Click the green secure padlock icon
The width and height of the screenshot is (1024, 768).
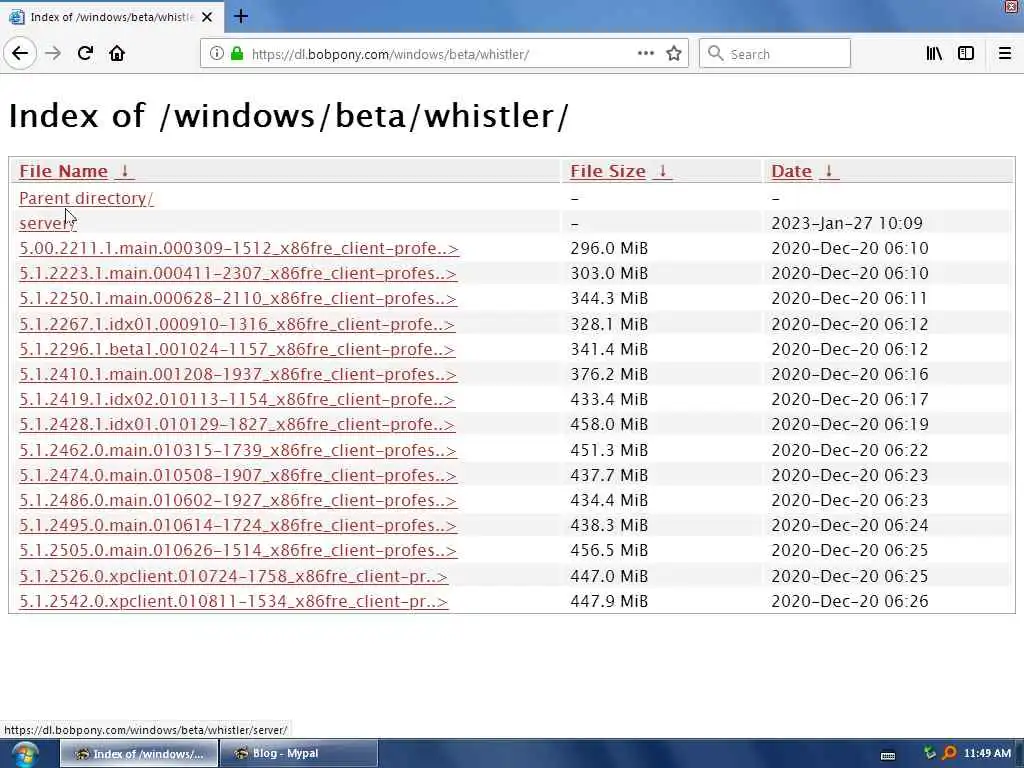[237, 54]
